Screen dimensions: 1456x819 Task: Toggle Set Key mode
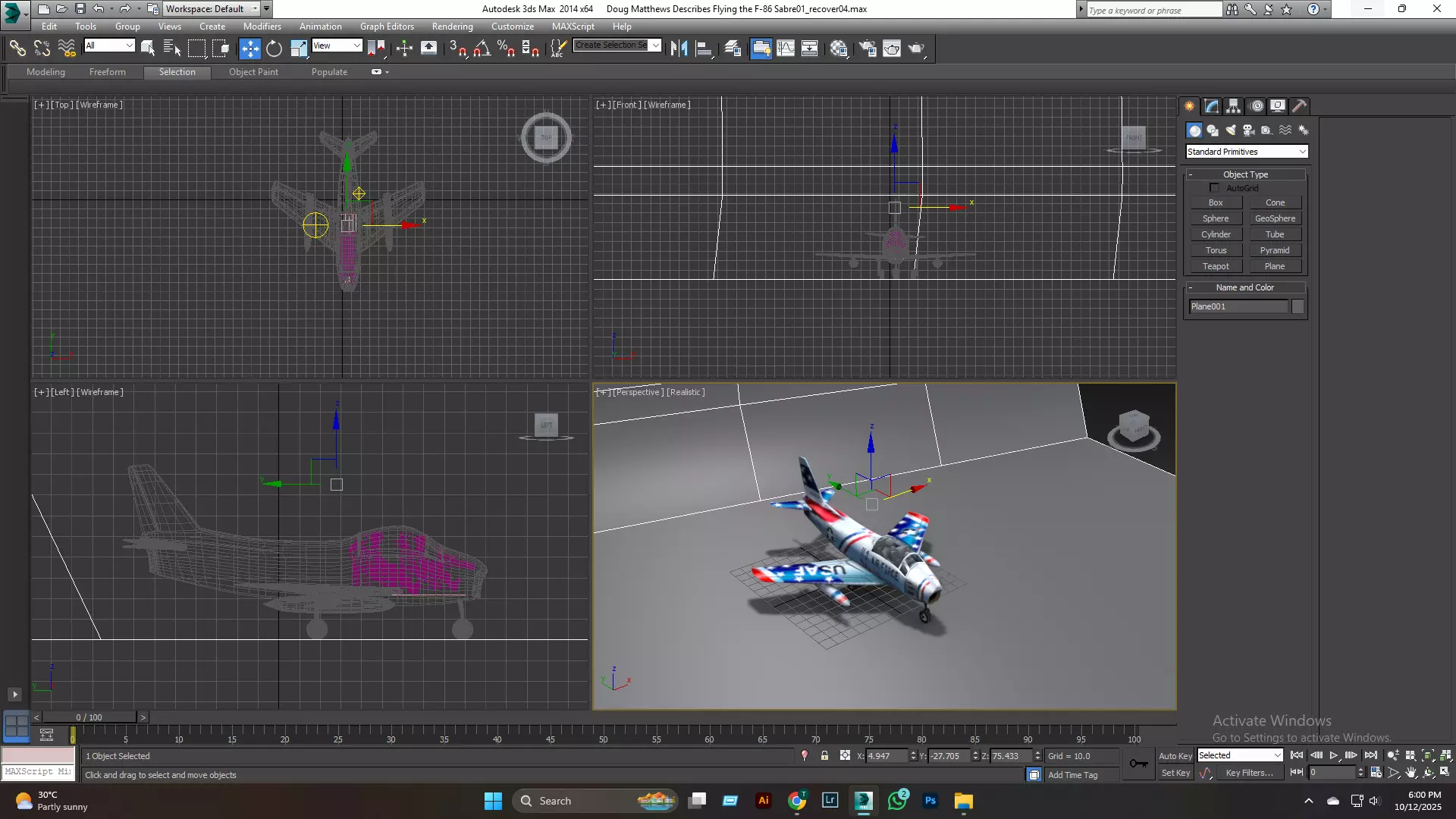1175,773
